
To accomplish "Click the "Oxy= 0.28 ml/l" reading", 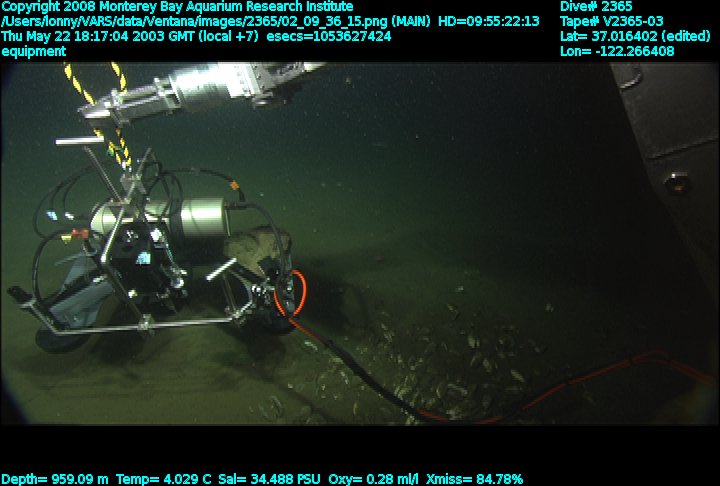I will point(373,480).
